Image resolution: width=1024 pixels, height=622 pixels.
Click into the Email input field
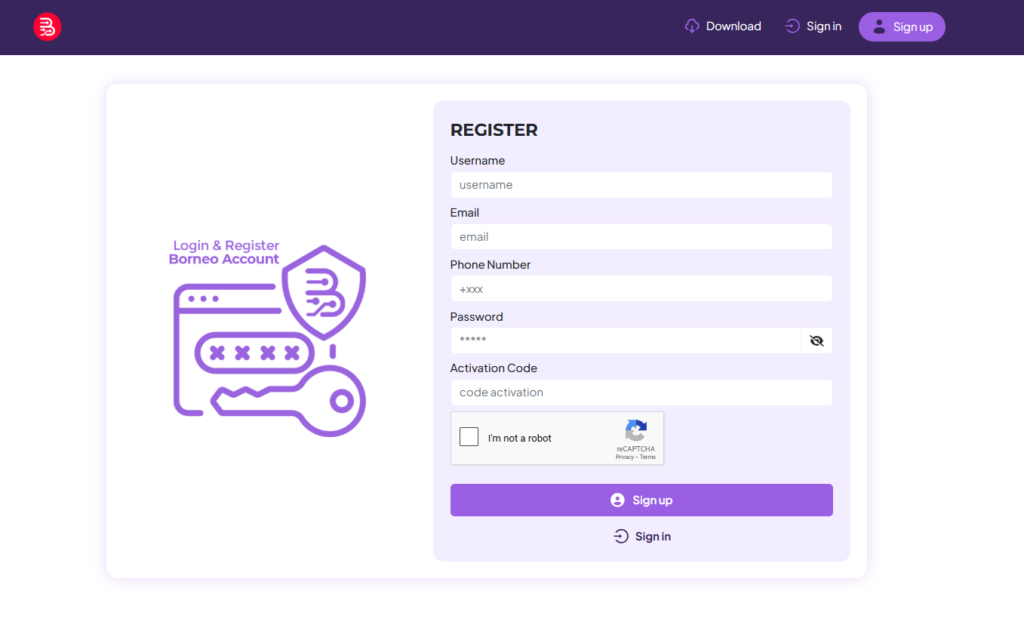tap(641, 237)
